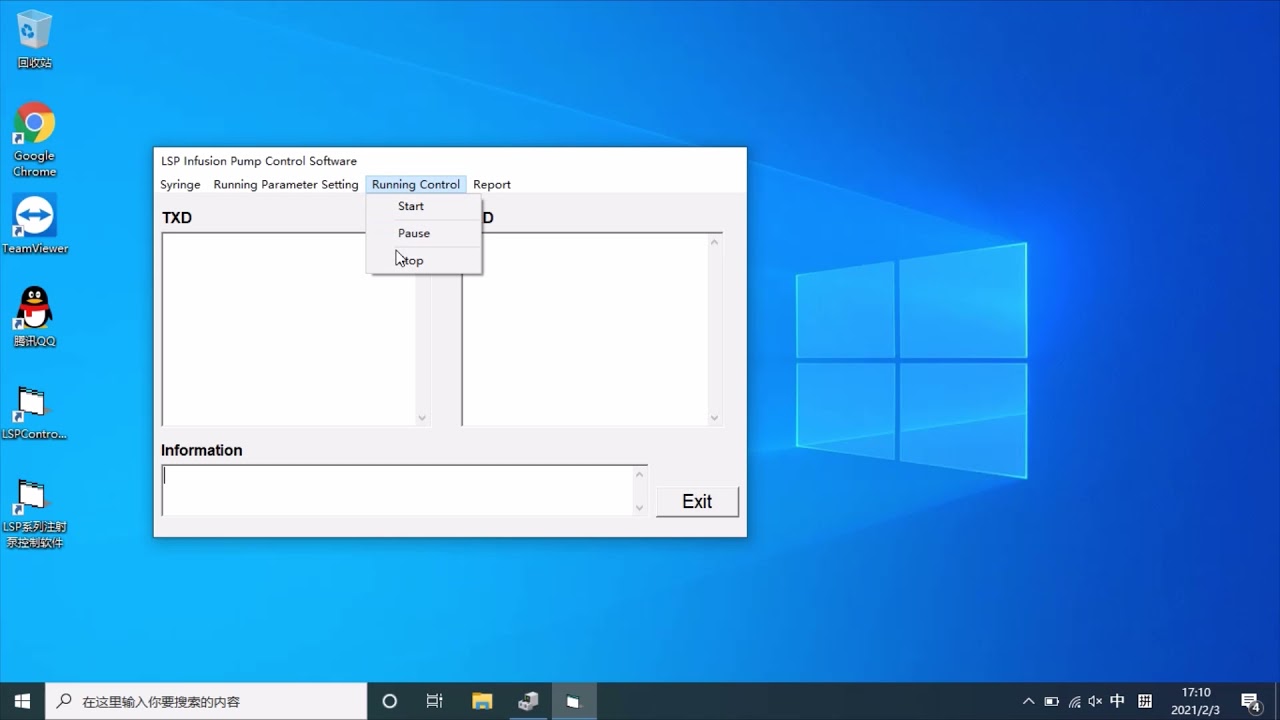Open the Recycle Bin desktop icon

pyautogui.click(x=34, y=40)
